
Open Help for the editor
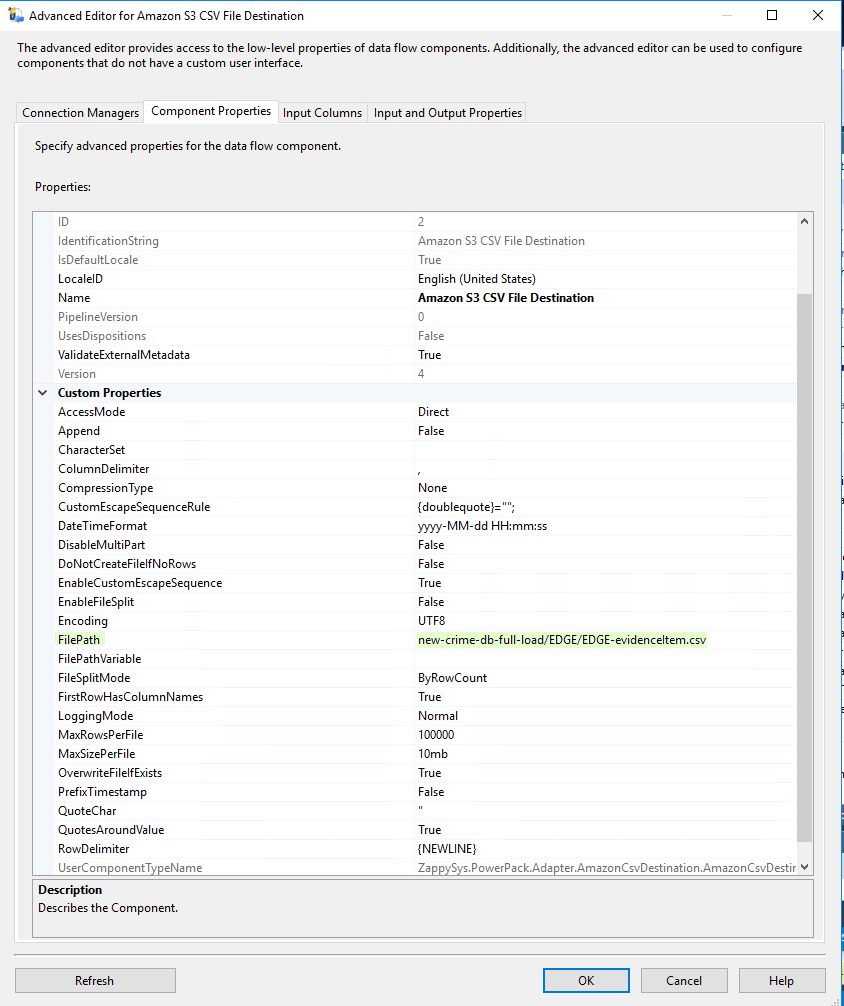click(781, 980)
